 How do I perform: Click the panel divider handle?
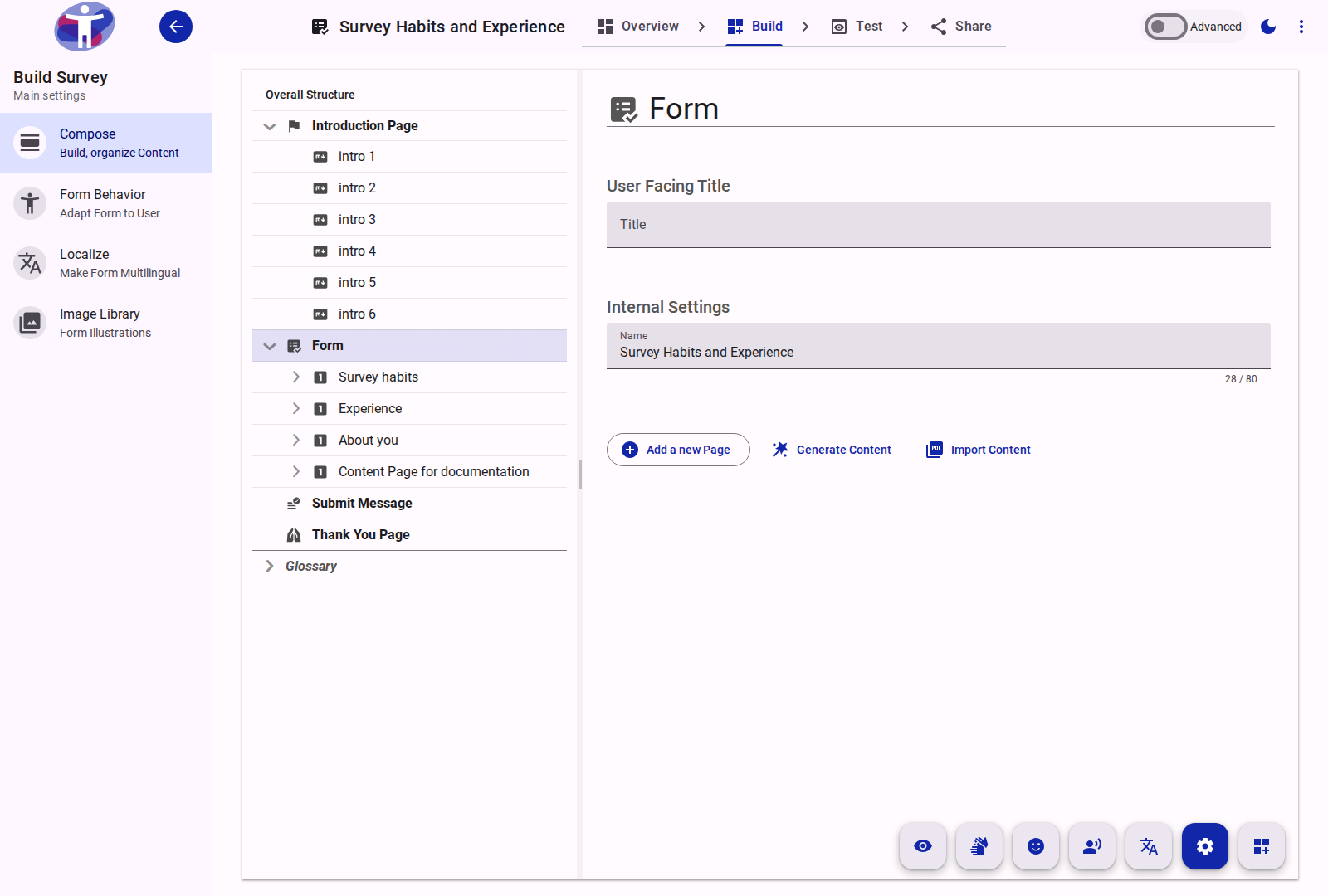[580, 475]
